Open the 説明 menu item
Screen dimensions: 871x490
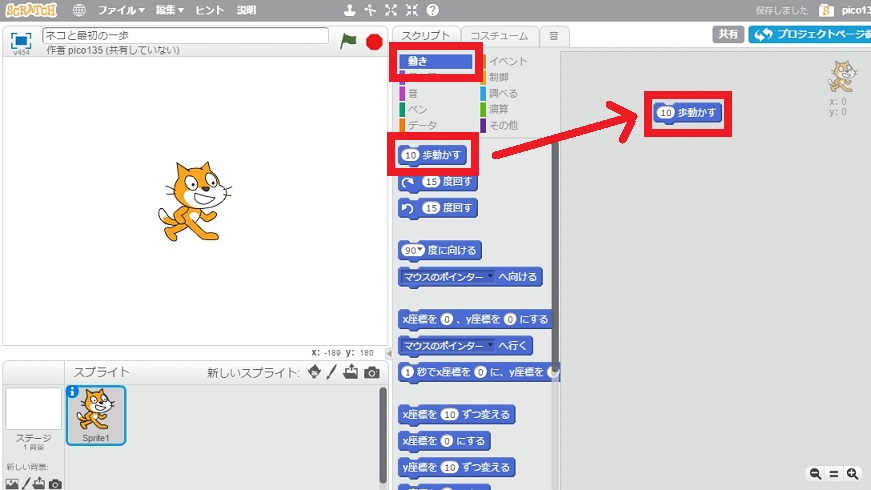pos(246,10)
